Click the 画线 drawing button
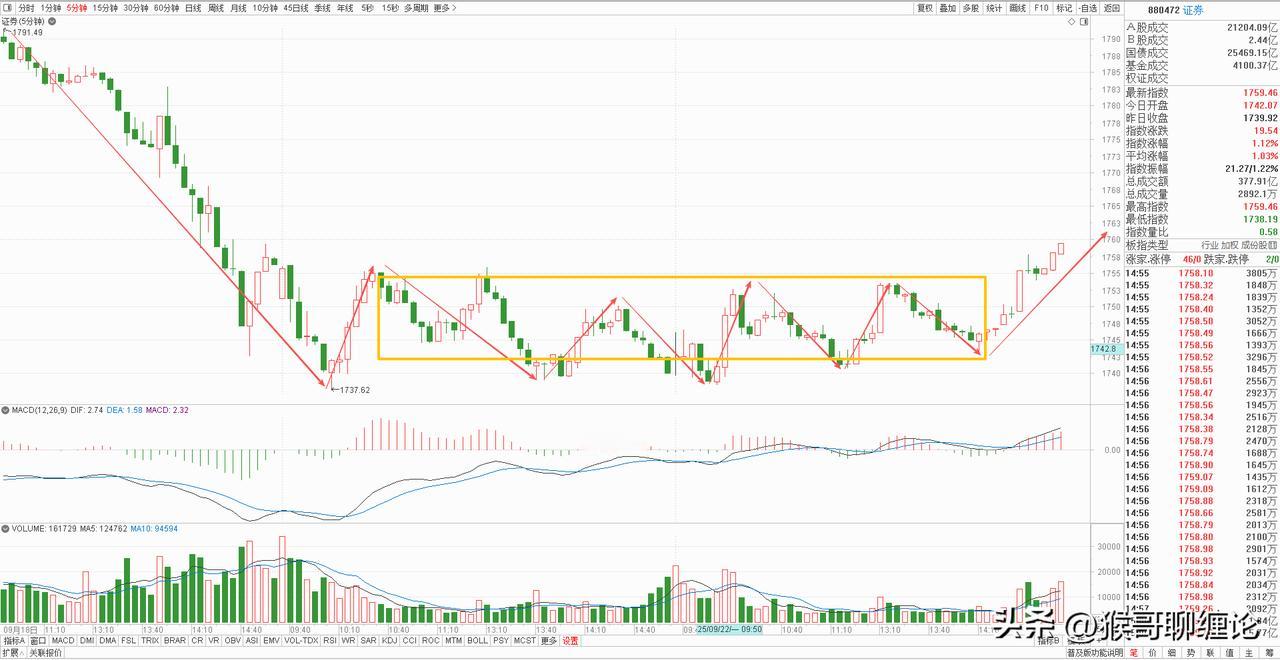The width and height of the screenshot is (1280, 660). pyautogui.click(x=1017, y=8)
